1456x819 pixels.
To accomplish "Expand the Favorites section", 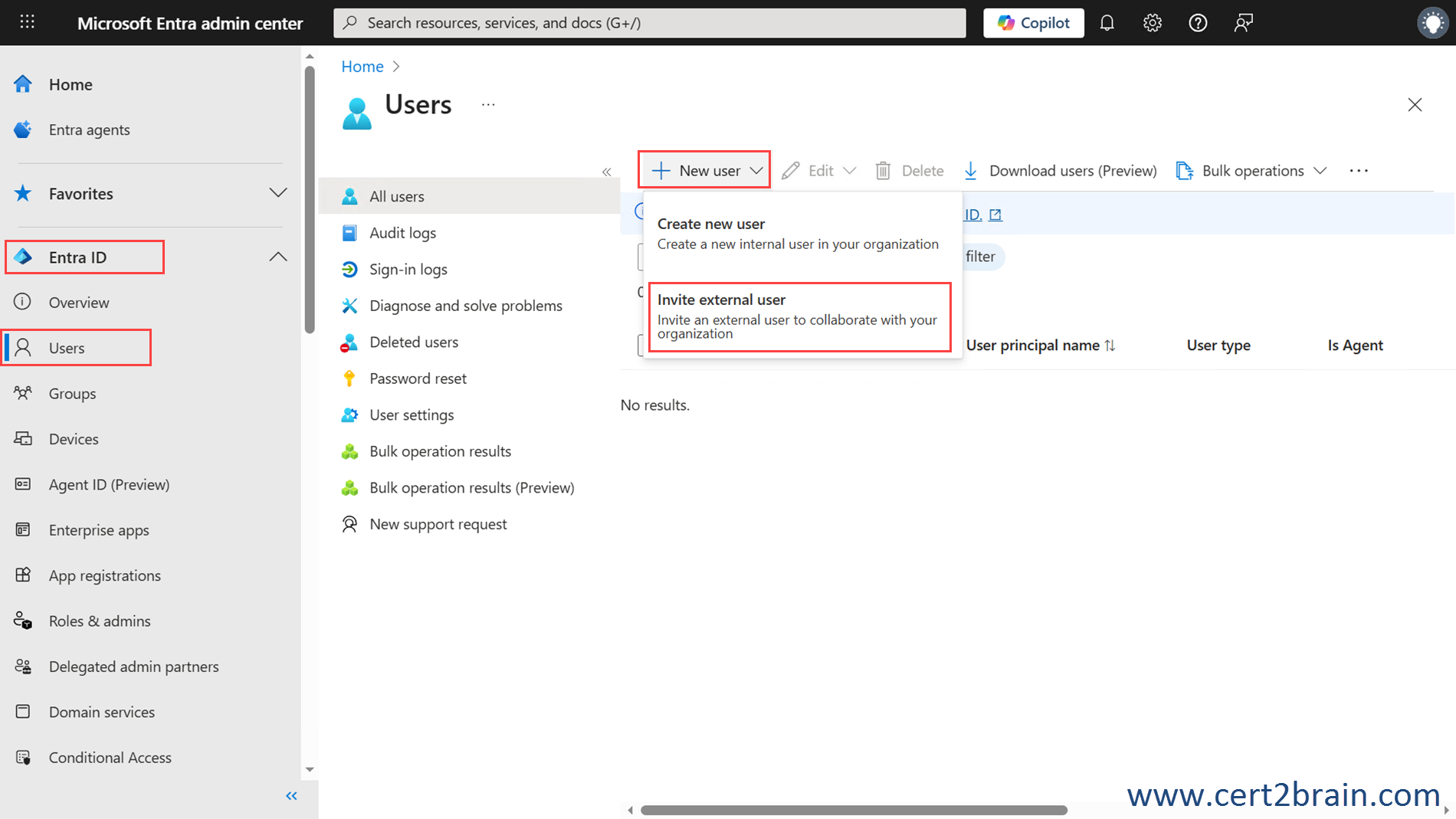I will (277, 193).
